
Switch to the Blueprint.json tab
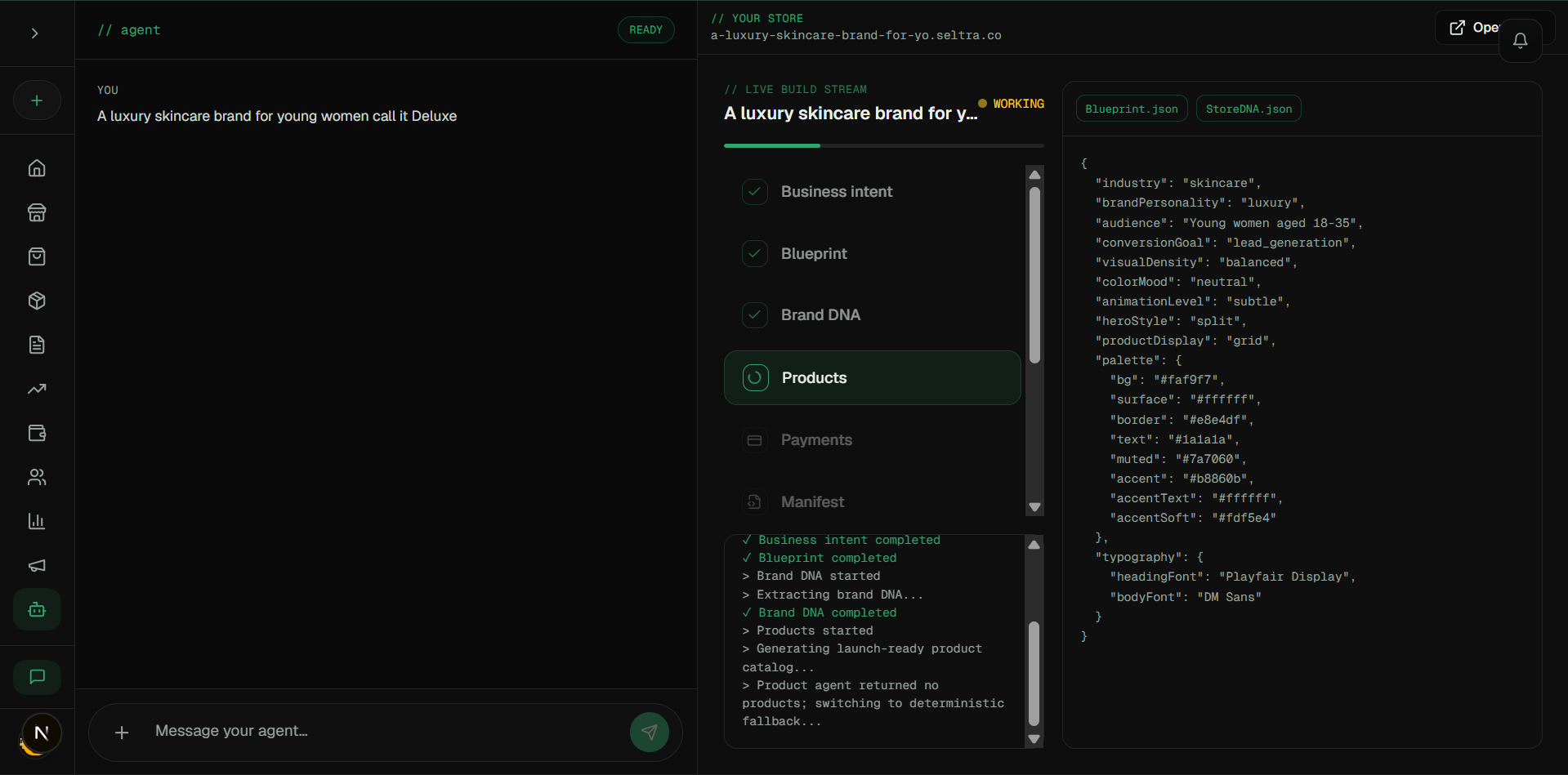click(x=1132, y=109)
